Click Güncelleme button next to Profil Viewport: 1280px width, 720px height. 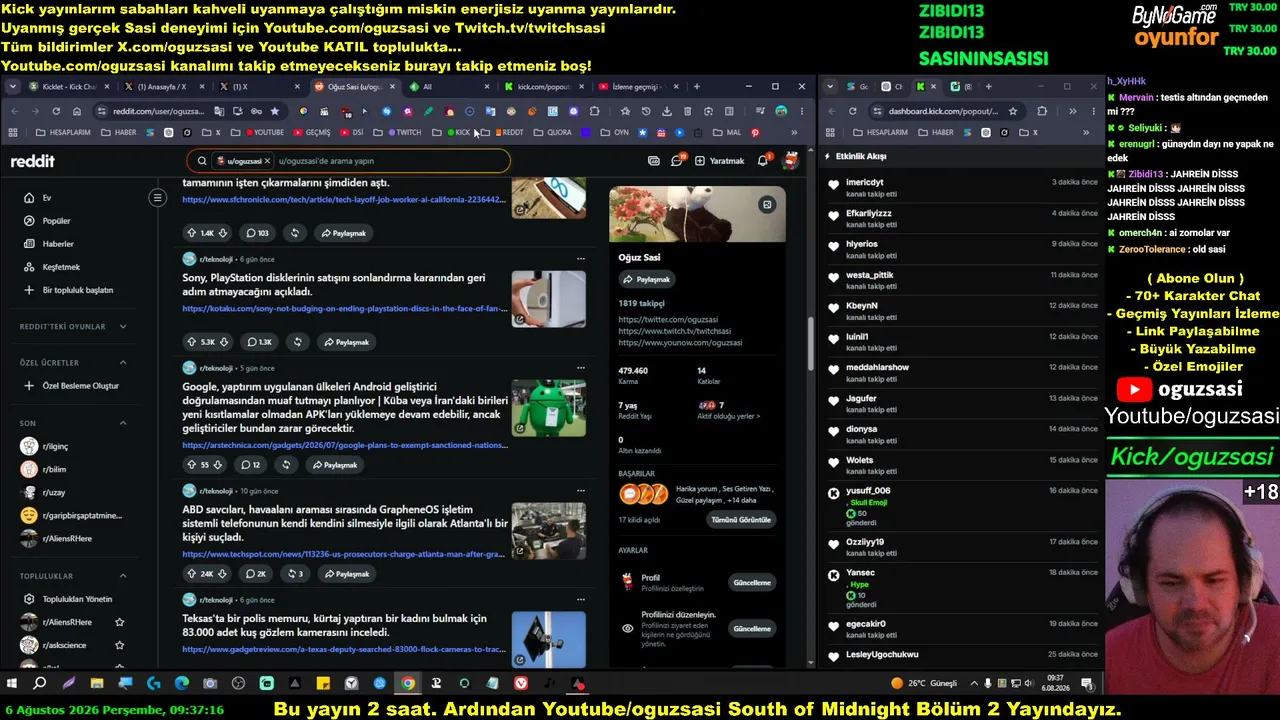click(752, 582)
